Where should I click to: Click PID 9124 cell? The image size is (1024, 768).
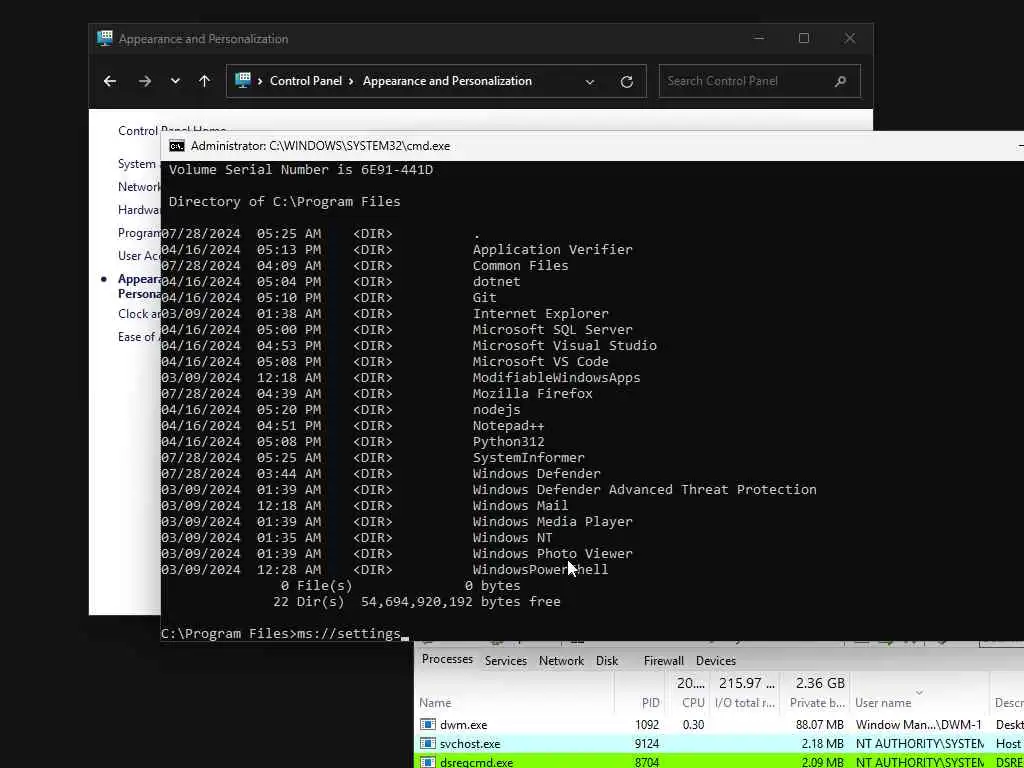[x=647, y=744]
